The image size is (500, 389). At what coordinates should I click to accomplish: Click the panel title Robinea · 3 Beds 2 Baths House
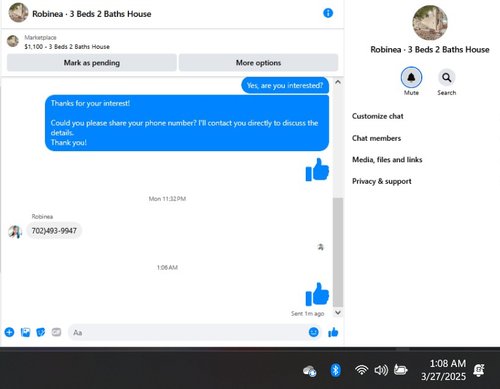[x=430, y=50]
